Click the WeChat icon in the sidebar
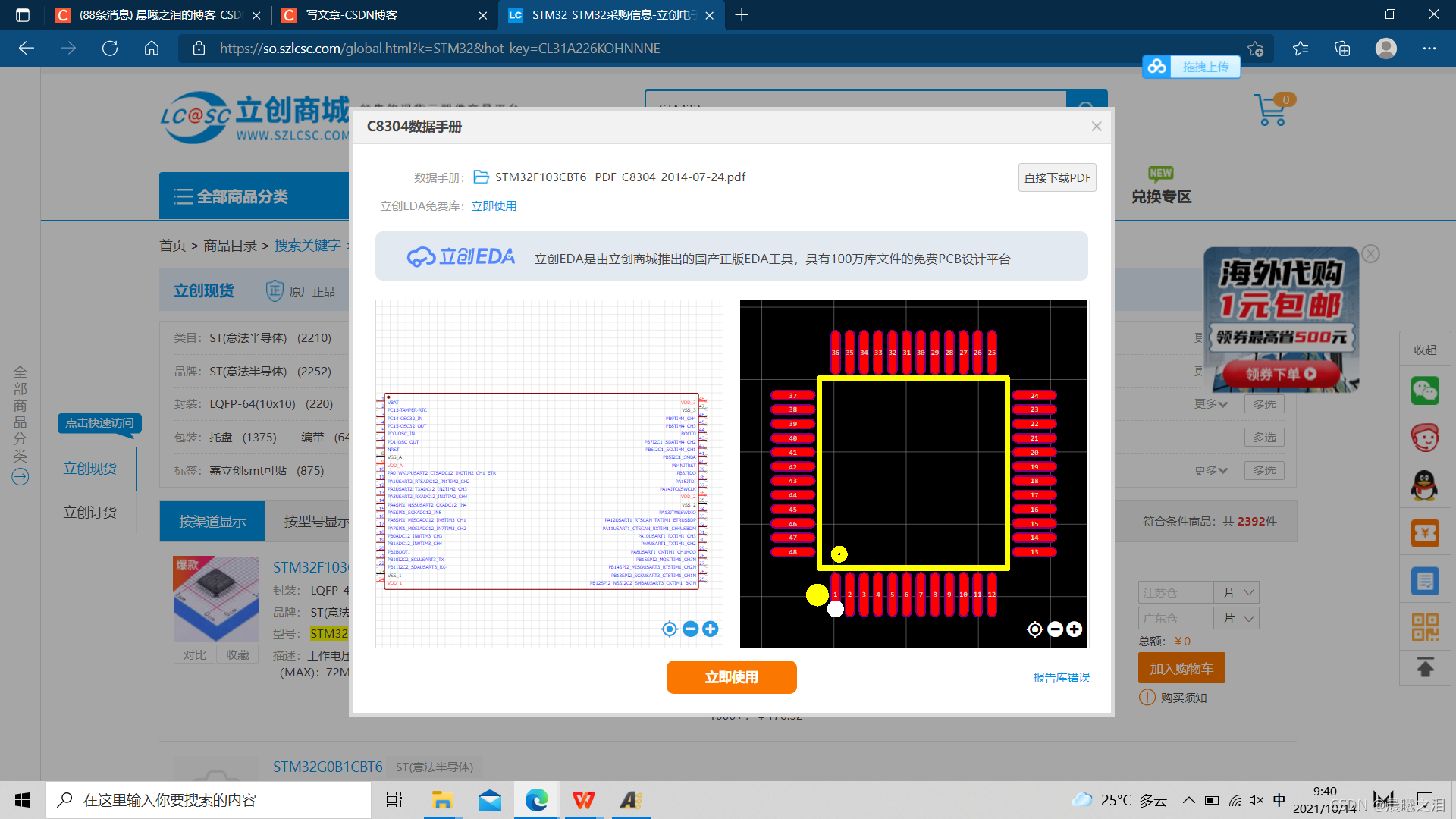The height and width of the screenshot is (819, 1456). [1425, 391]
